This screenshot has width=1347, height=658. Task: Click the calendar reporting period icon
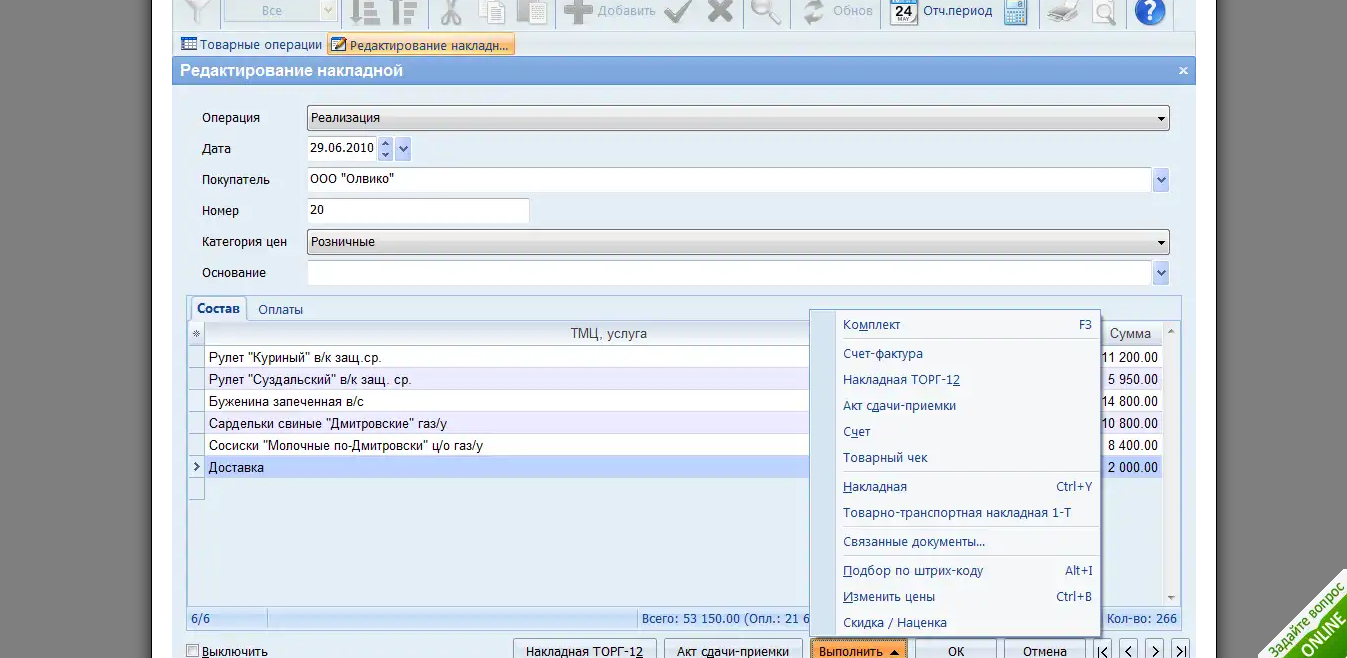click(x=904, y=12)
